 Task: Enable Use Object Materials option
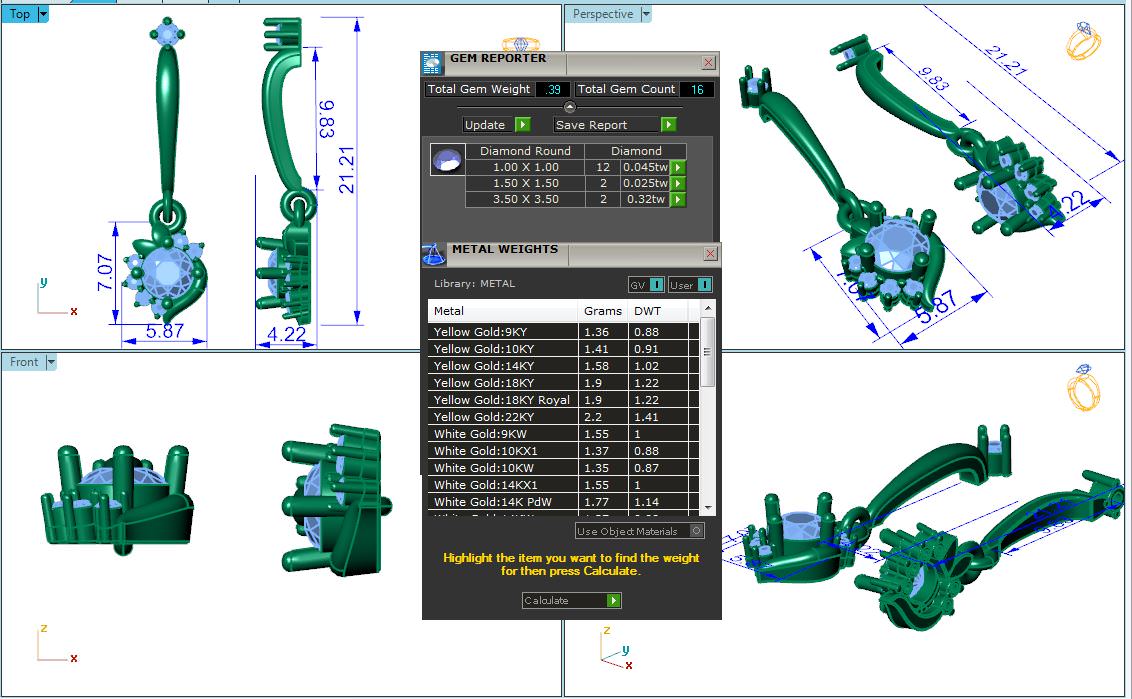696,531
